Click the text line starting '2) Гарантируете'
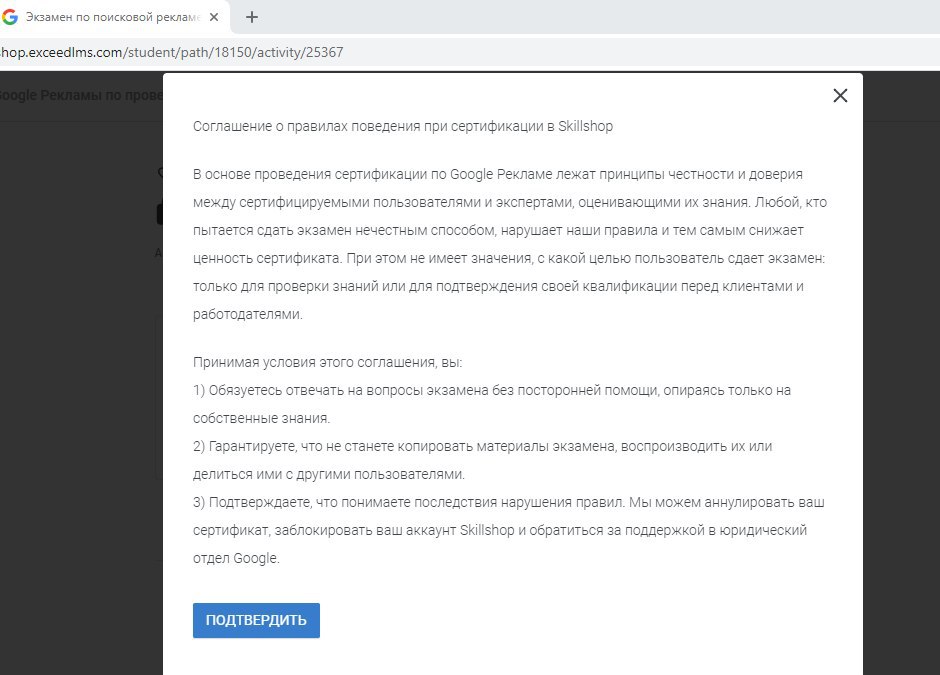Screen dimensions: 940x675 [483, 447]
